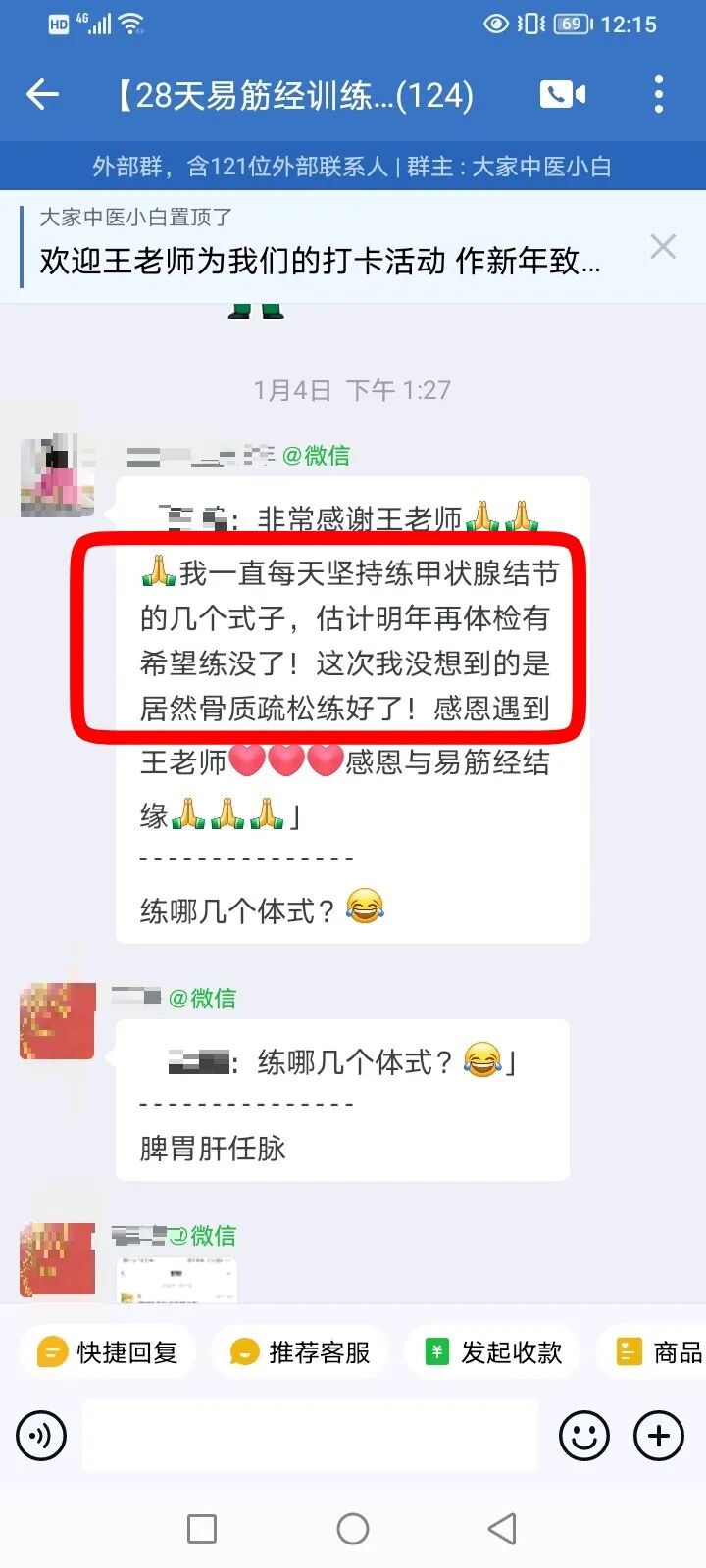Switch to voice input mode
The height and width of the screenshot is (1568, 706).
(x=41, y=1436)
